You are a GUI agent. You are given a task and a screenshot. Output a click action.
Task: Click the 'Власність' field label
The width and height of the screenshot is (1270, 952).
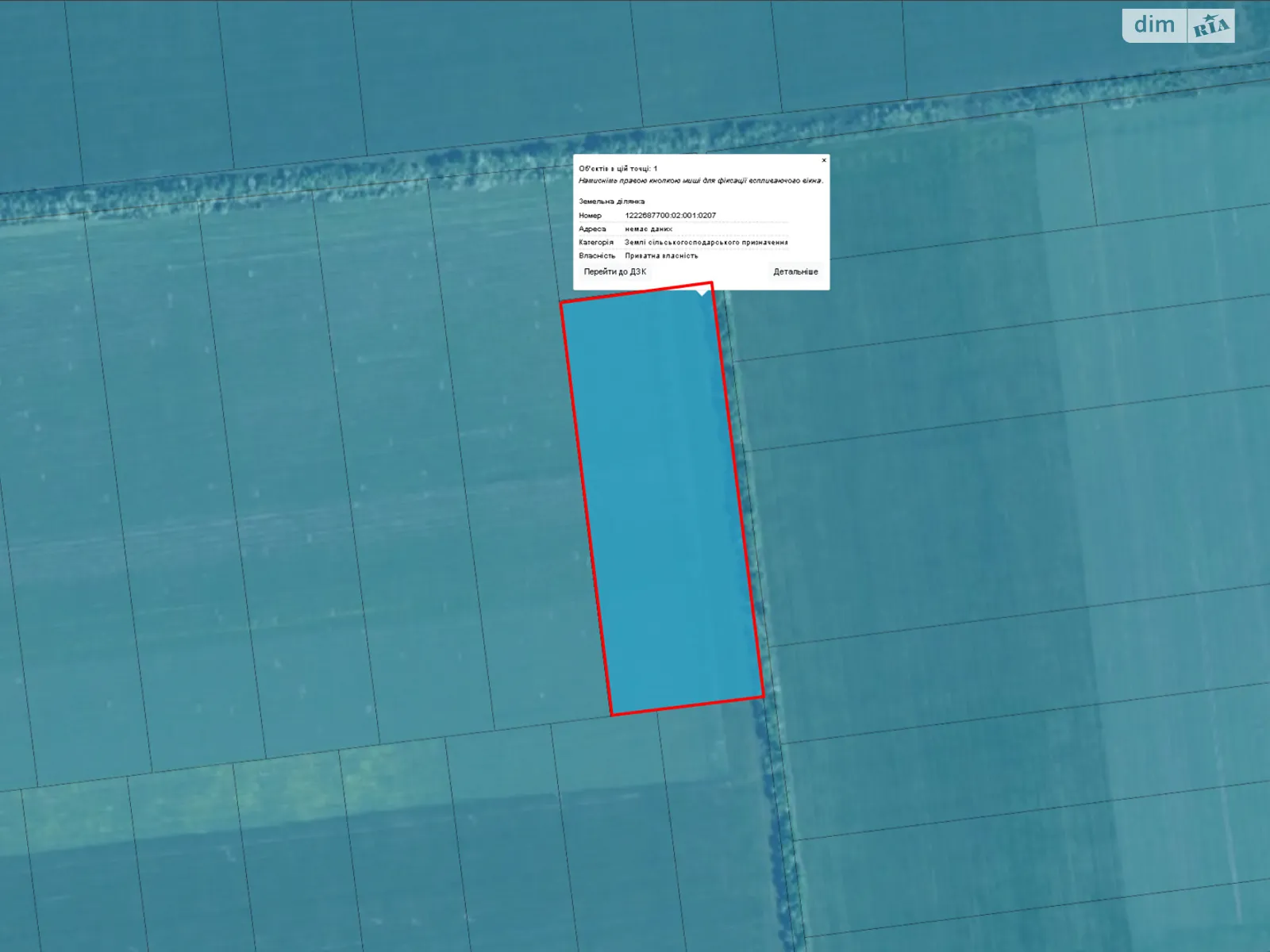pos(596,255)
